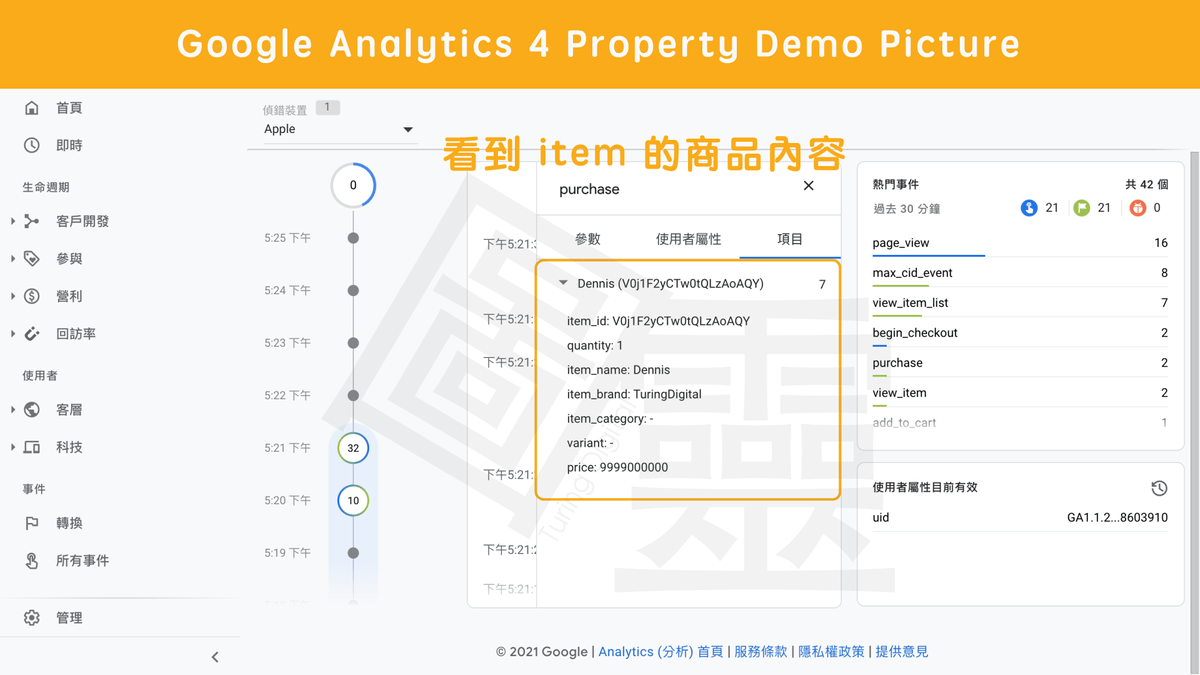Click the 5:23 下午 timeline dot
The height and width of the screenshot is (675, 1200).
point(353,343)
